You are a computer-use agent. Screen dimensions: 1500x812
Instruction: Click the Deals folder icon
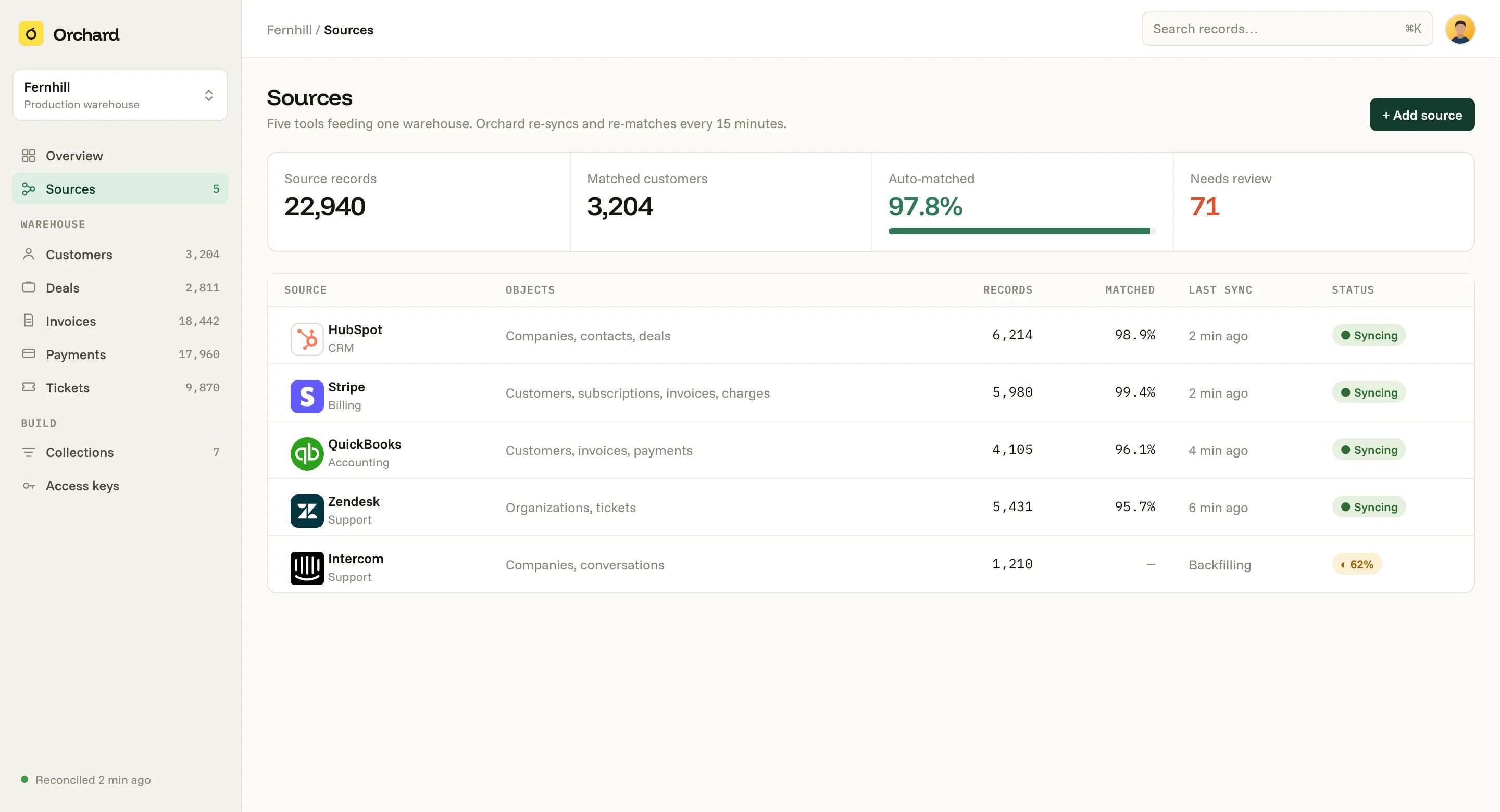[x=29, y=287]
